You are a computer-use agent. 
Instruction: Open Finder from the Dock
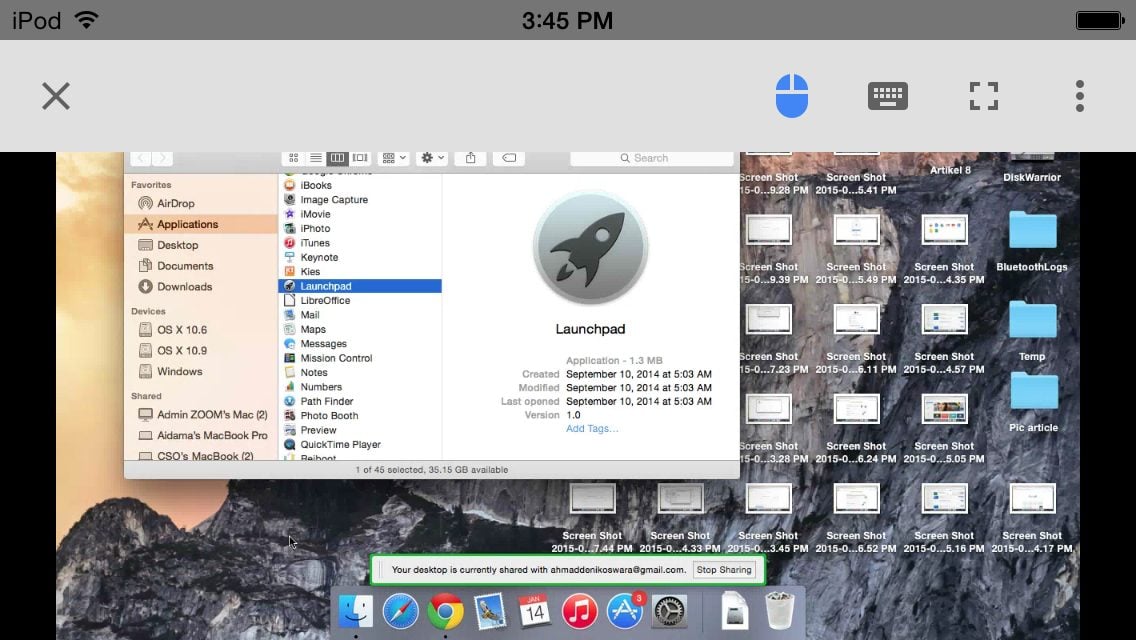coord(356,612)
